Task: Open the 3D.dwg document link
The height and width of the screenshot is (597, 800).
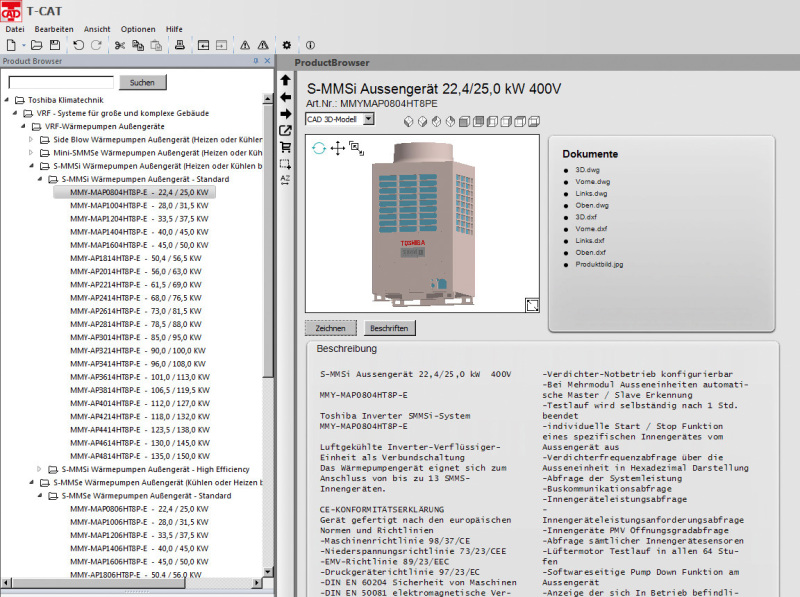Action: pos(587,170)
